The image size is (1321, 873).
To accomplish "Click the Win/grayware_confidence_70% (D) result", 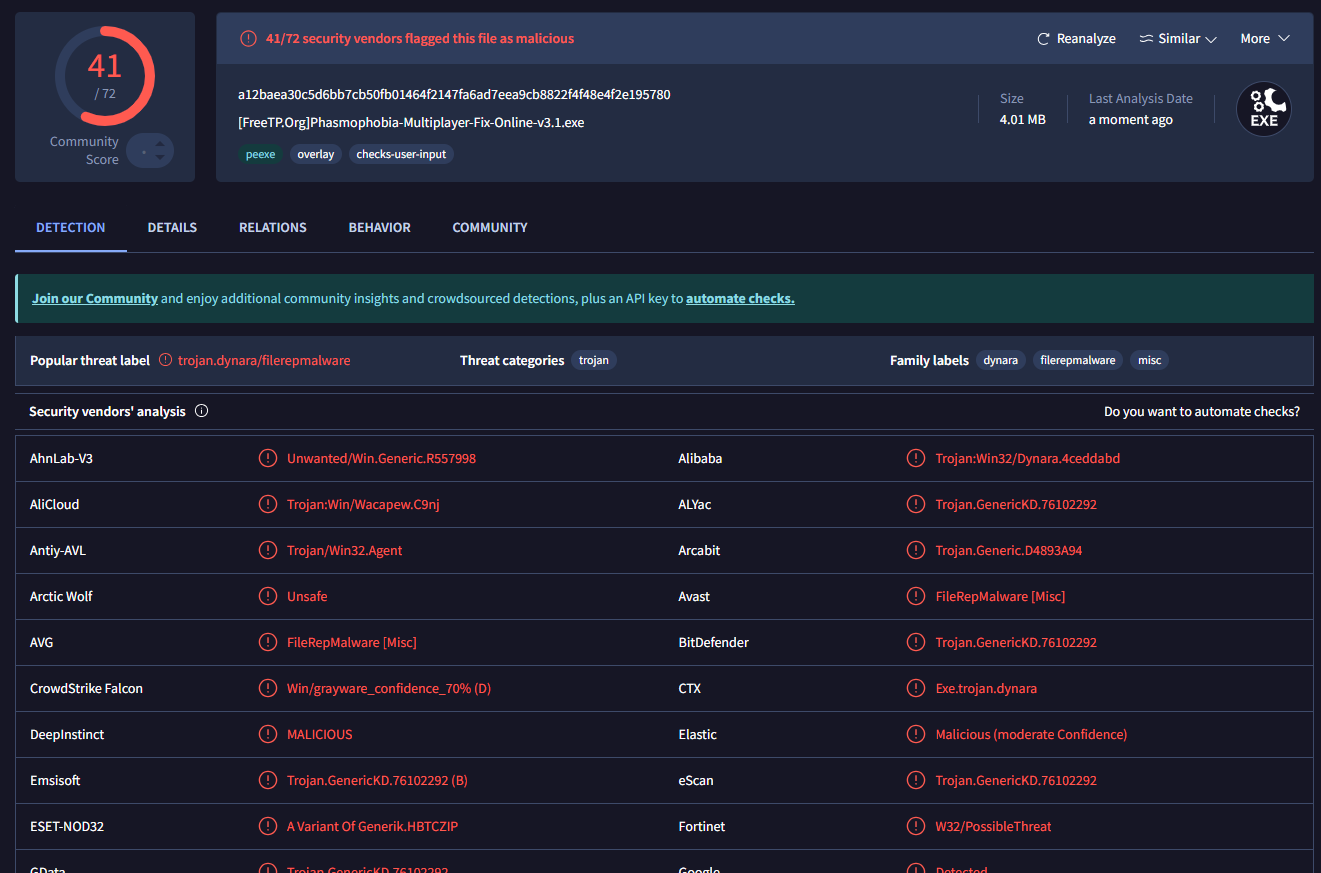I will pos(389,688).
